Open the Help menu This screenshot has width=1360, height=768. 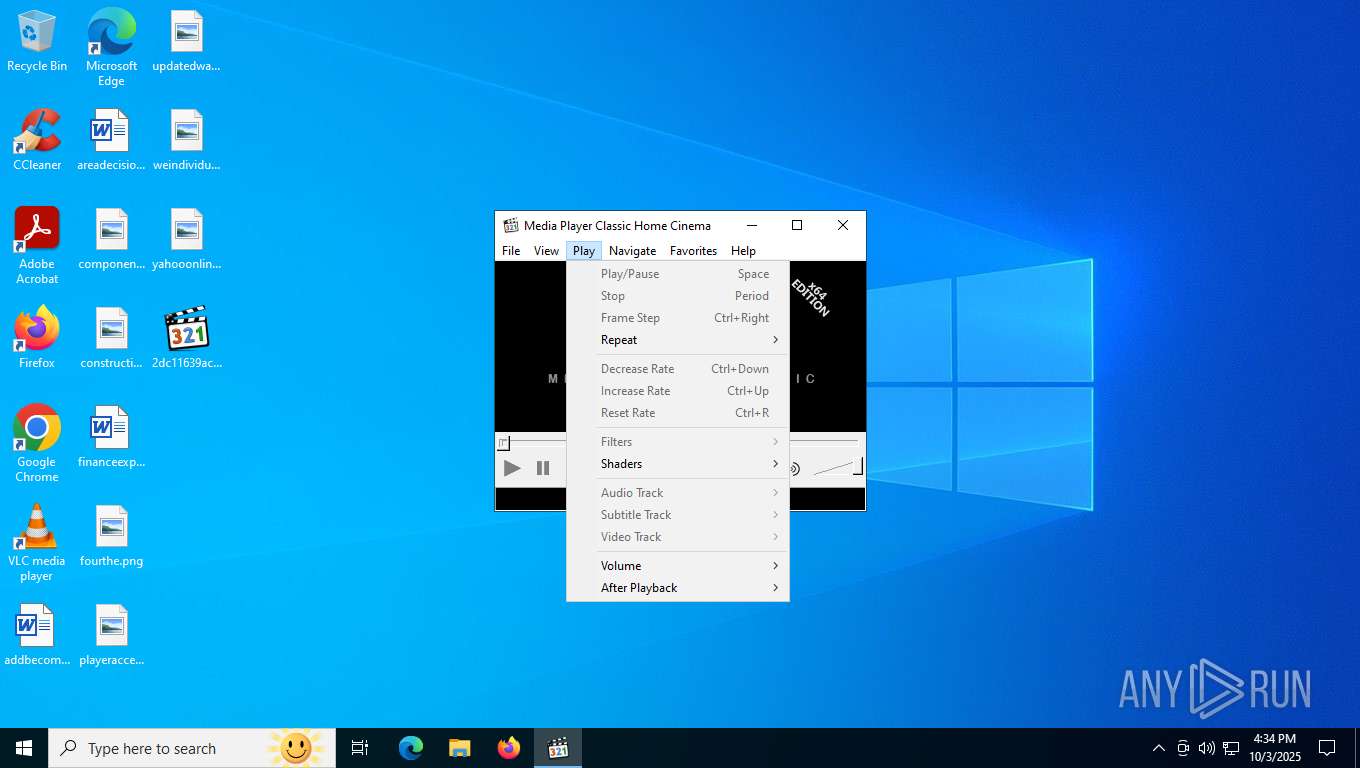743,251
